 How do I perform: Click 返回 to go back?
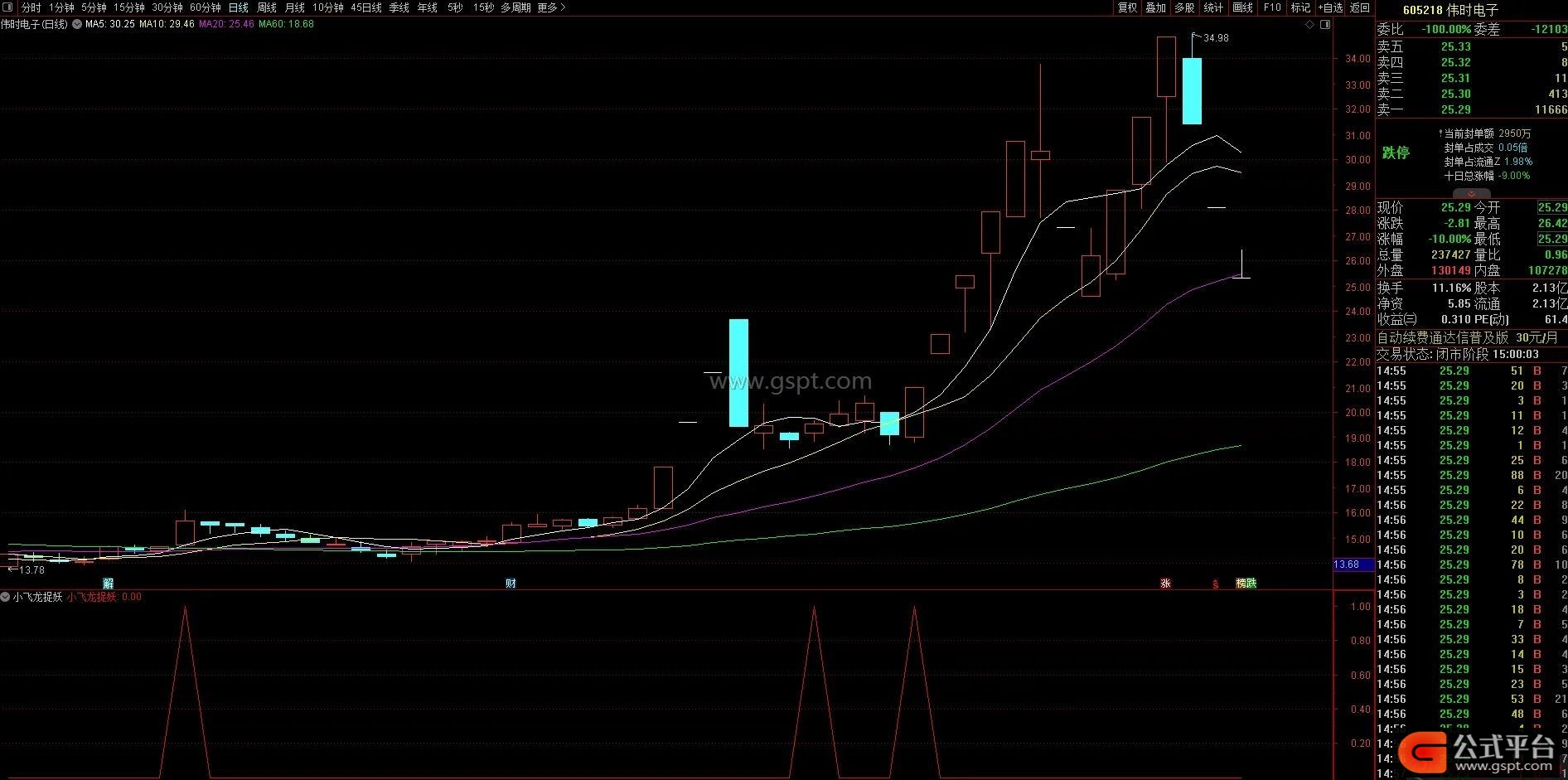click(1360, 7)
